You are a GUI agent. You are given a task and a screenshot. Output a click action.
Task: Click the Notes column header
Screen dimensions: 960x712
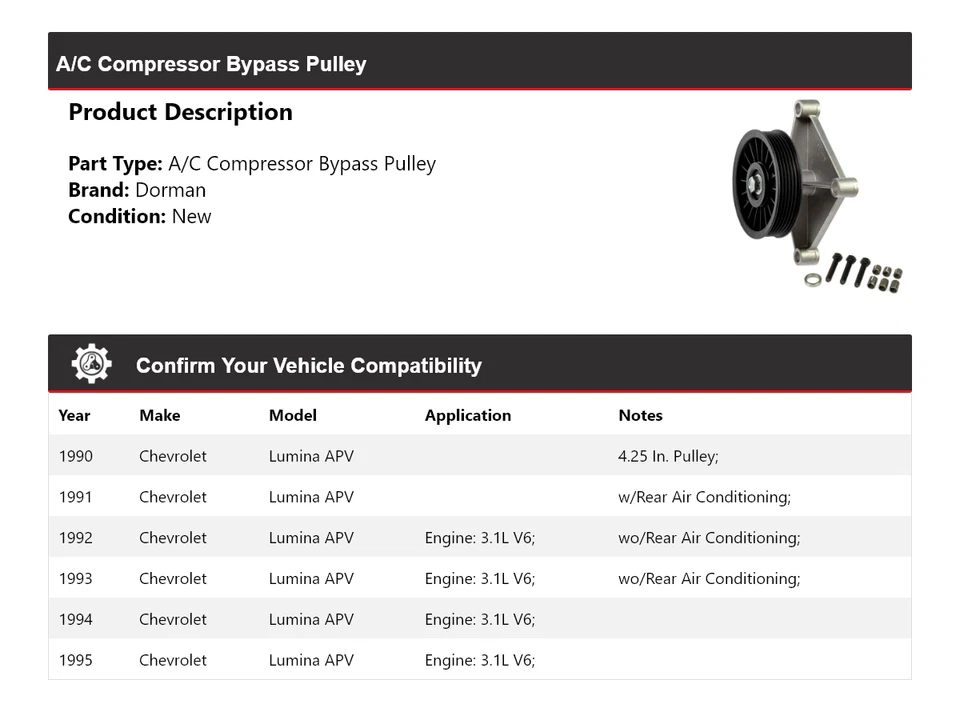640,415
